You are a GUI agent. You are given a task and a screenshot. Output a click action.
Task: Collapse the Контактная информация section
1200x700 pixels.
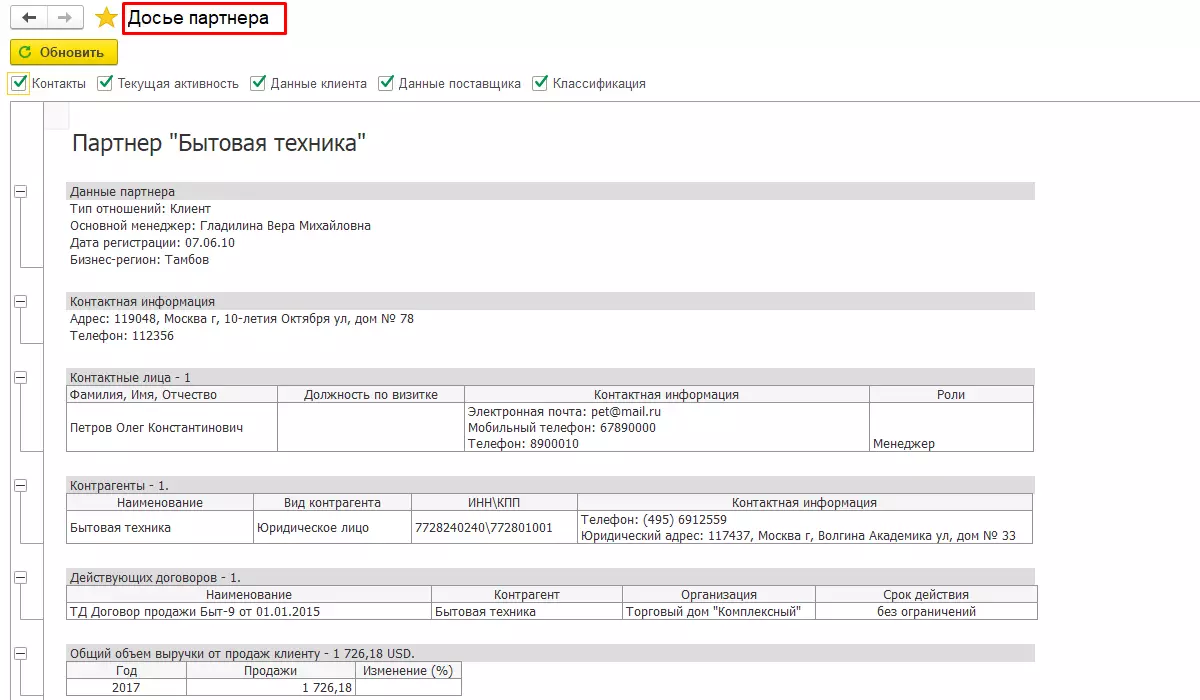[21, 301]
